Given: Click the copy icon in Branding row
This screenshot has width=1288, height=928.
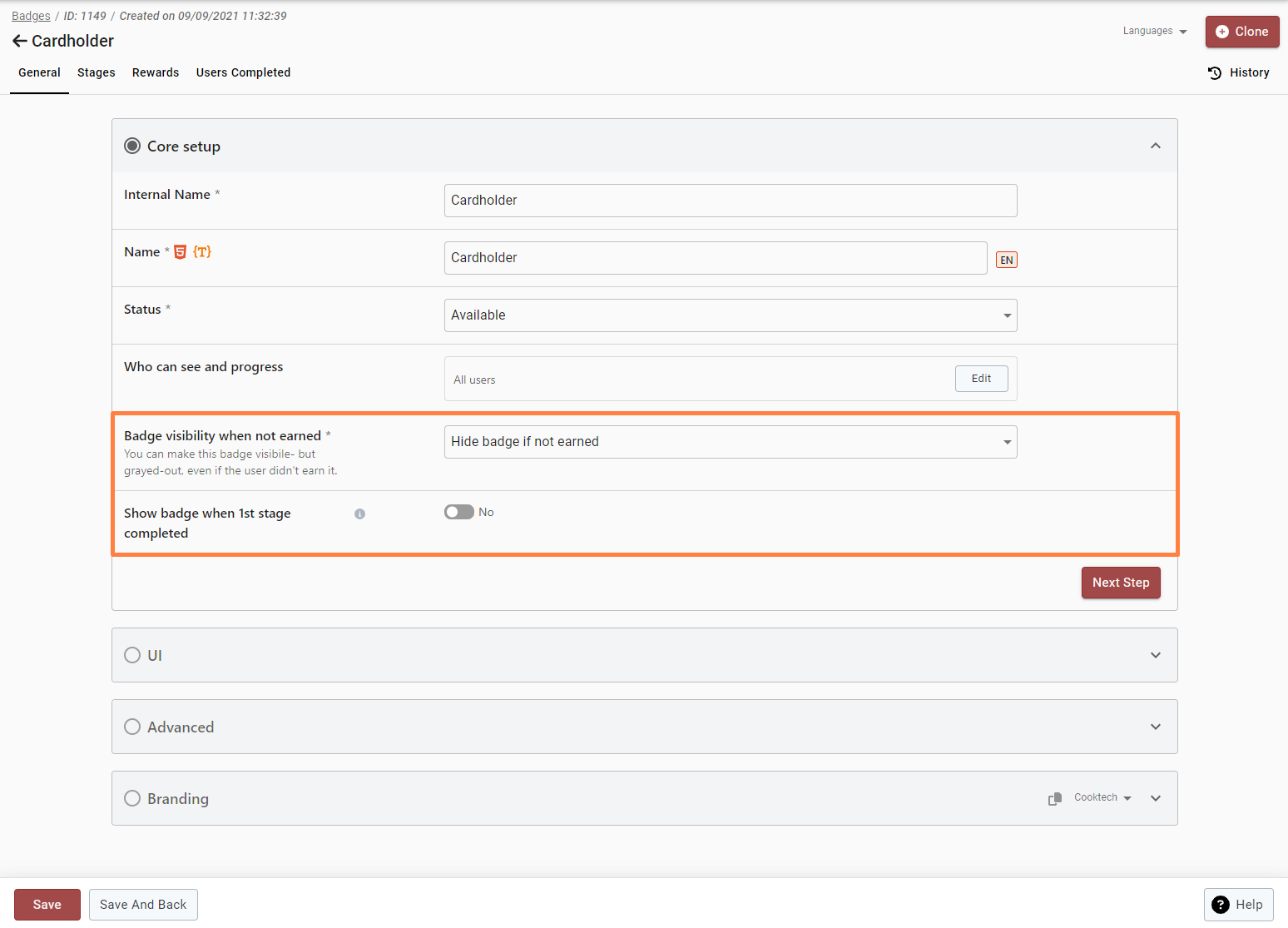Looking at the screenshot, I should [1054, 798].
